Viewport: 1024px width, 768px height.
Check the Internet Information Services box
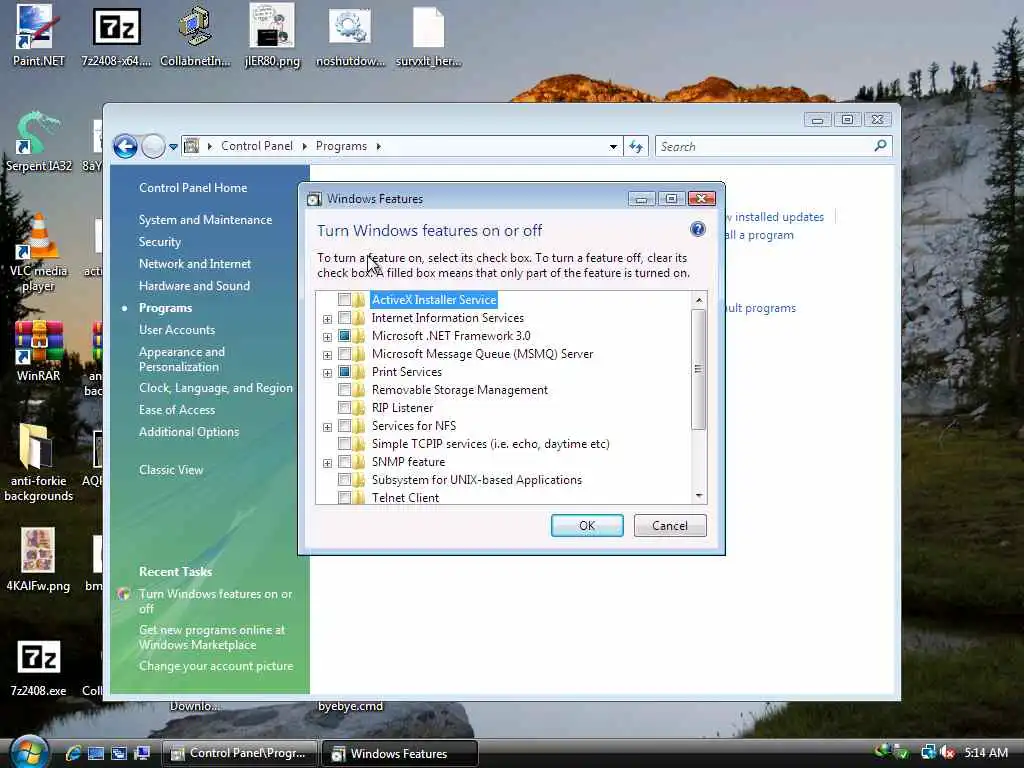click(344, 318)
